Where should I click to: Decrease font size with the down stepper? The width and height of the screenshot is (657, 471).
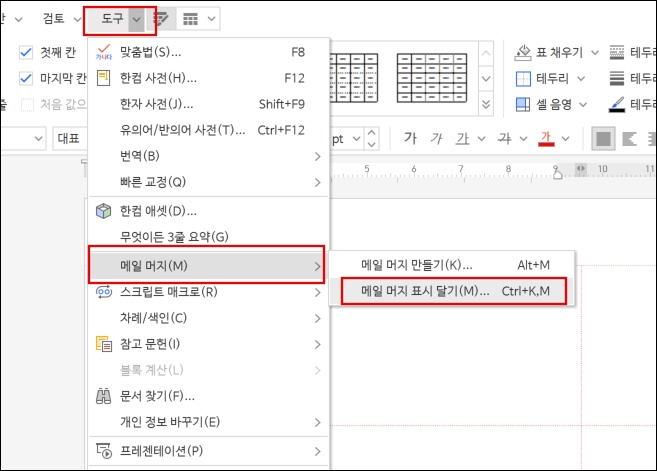(371, 145)
